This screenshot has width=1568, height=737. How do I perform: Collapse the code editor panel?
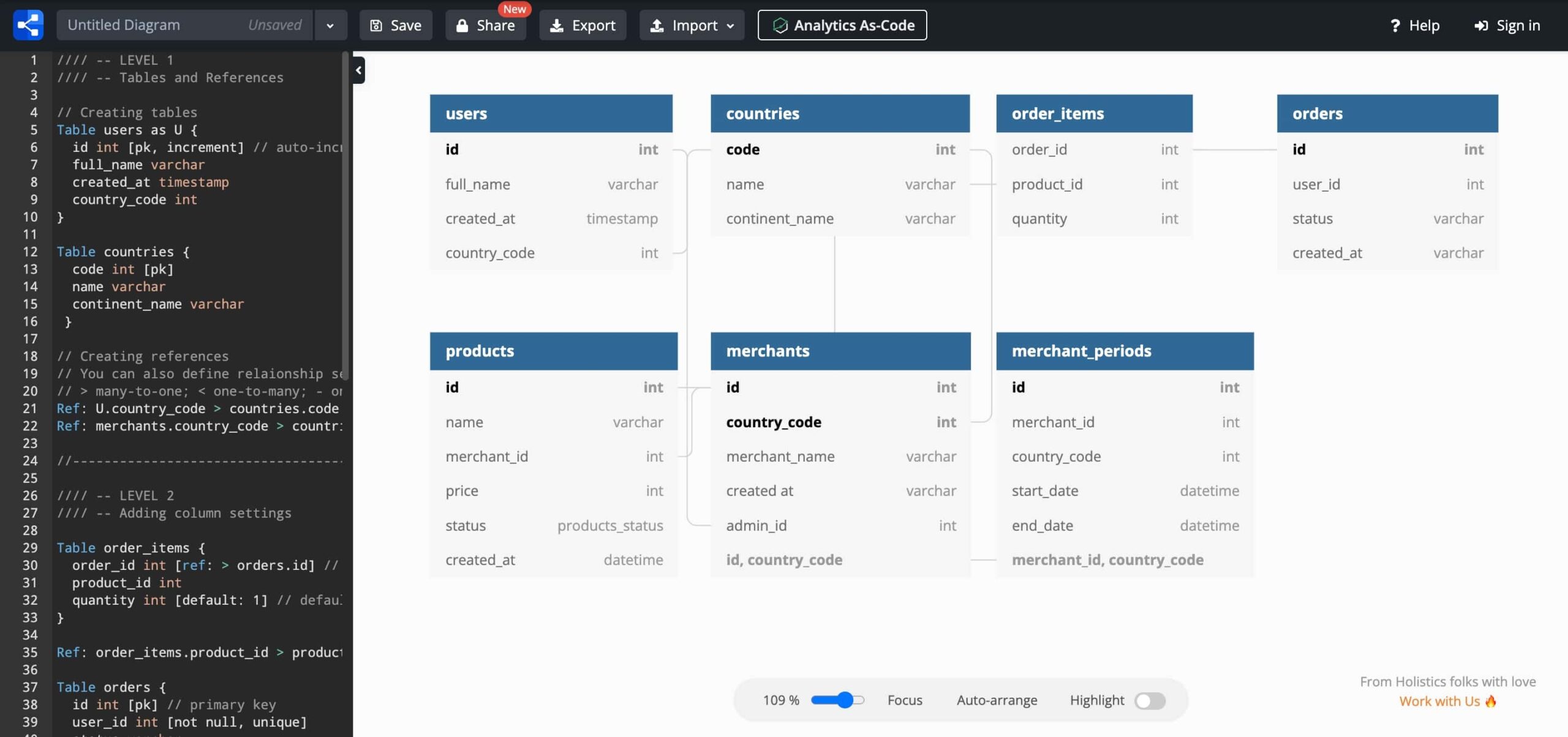pyautogui.click(x=359, y=70)
